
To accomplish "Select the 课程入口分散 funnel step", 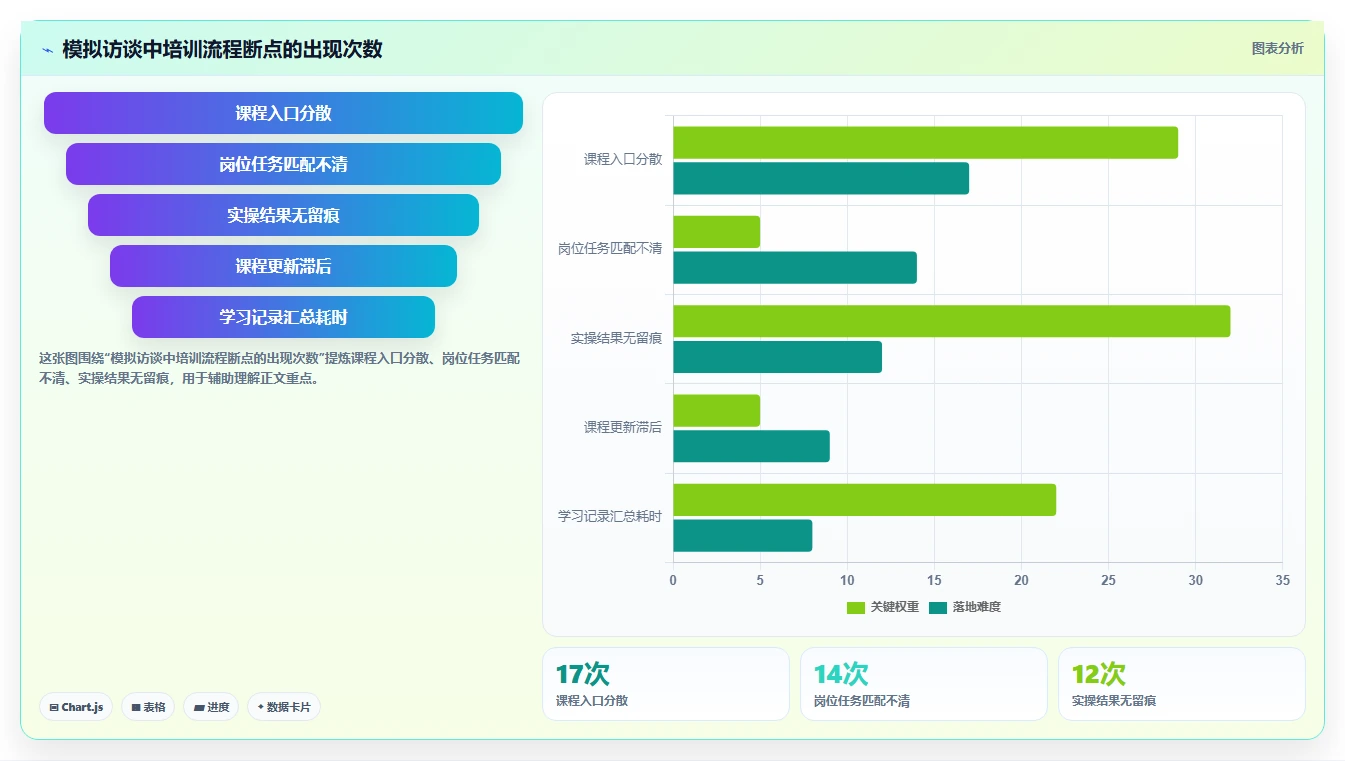I will click(x=283, y=113).
